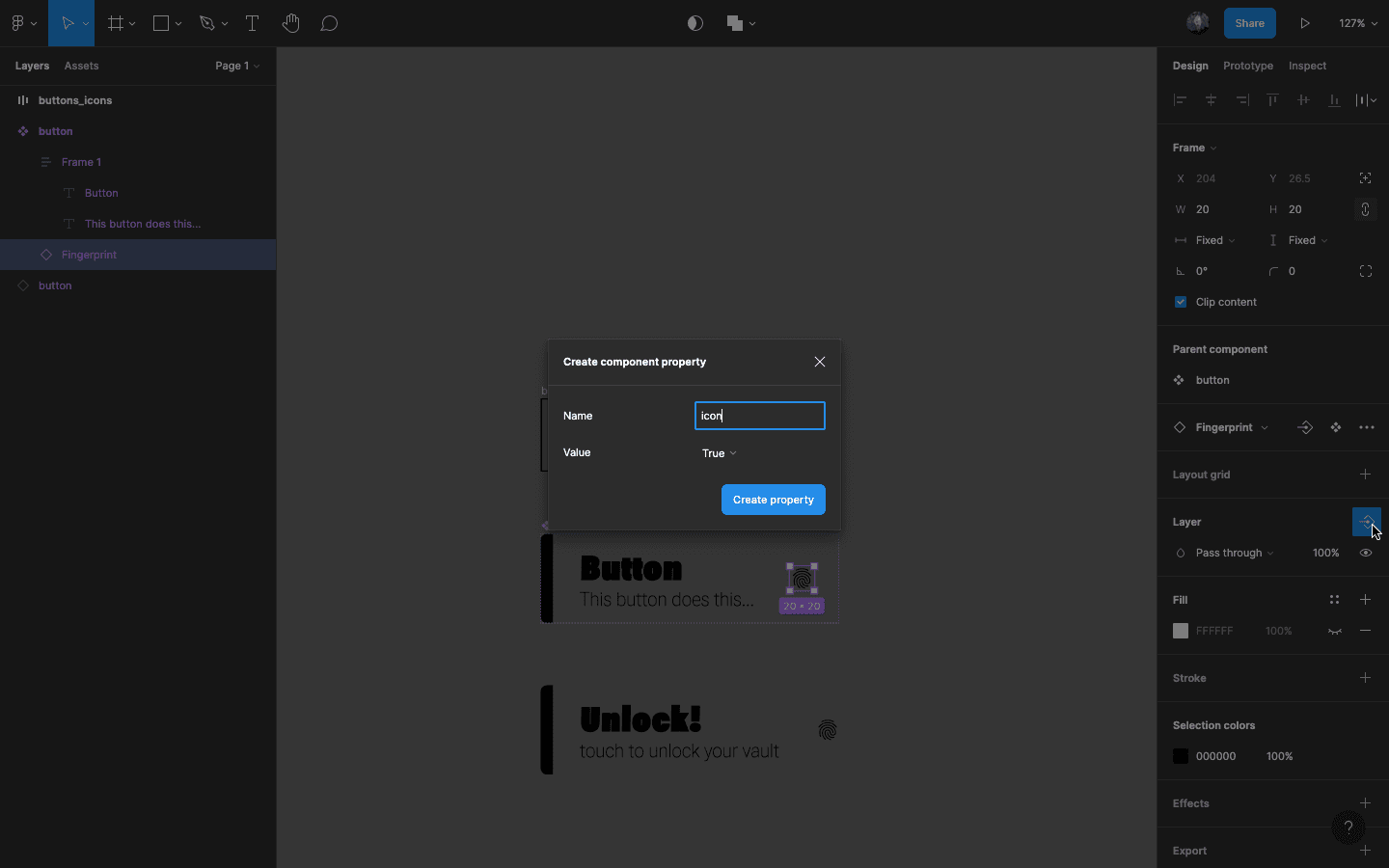Select Frame 1 layer
This screenshot has height=868, width=1389.
point(138,162)
